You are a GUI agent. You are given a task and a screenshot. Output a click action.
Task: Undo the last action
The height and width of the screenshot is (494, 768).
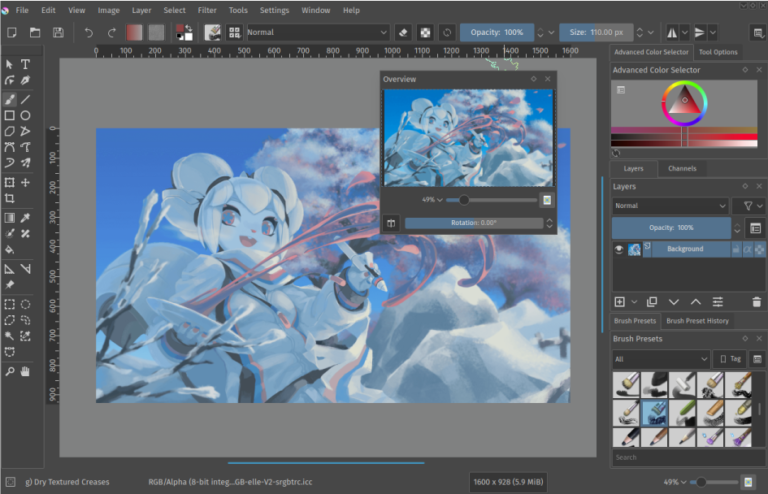pyautogui.click(x=88, y=32)
